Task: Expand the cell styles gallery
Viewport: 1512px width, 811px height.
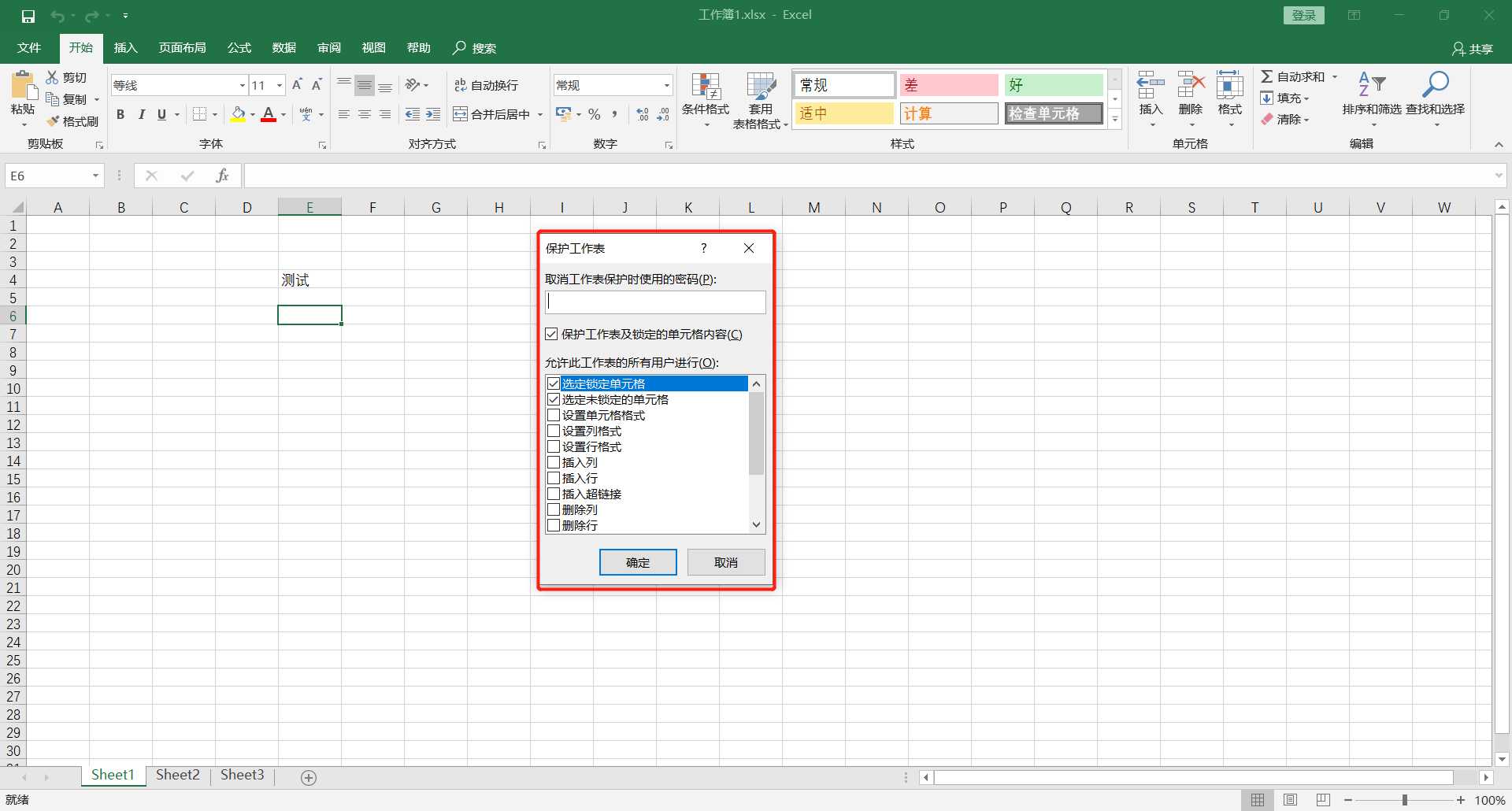Action: tap(1115, 119)
